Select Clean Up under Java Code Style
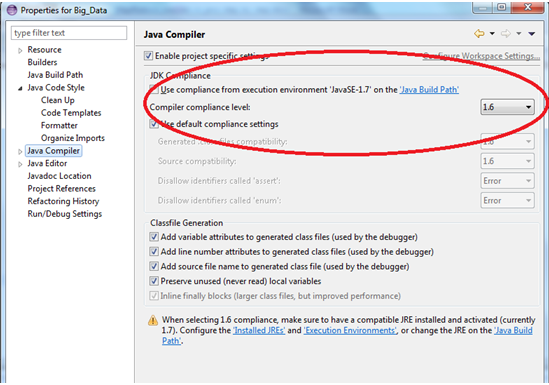Screen dimensions: 549x385 (x=58, y=100)
